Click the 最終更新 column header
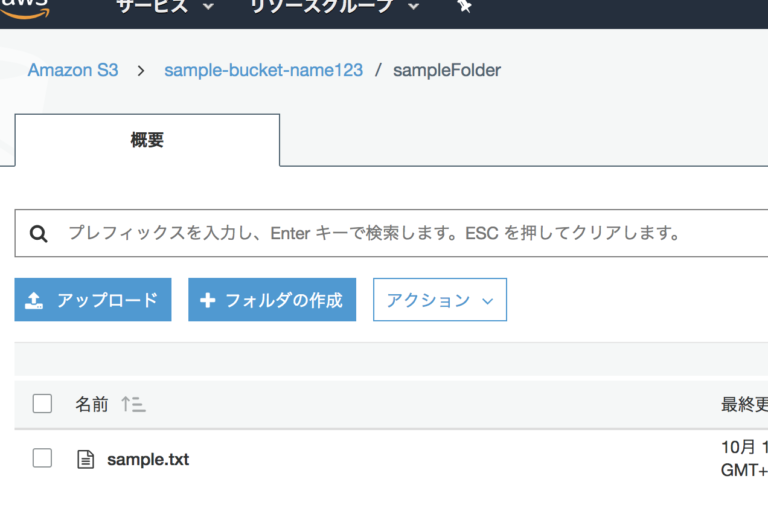Image resolution: width=768 pixels, height=505 pixels. pos(744,404)
